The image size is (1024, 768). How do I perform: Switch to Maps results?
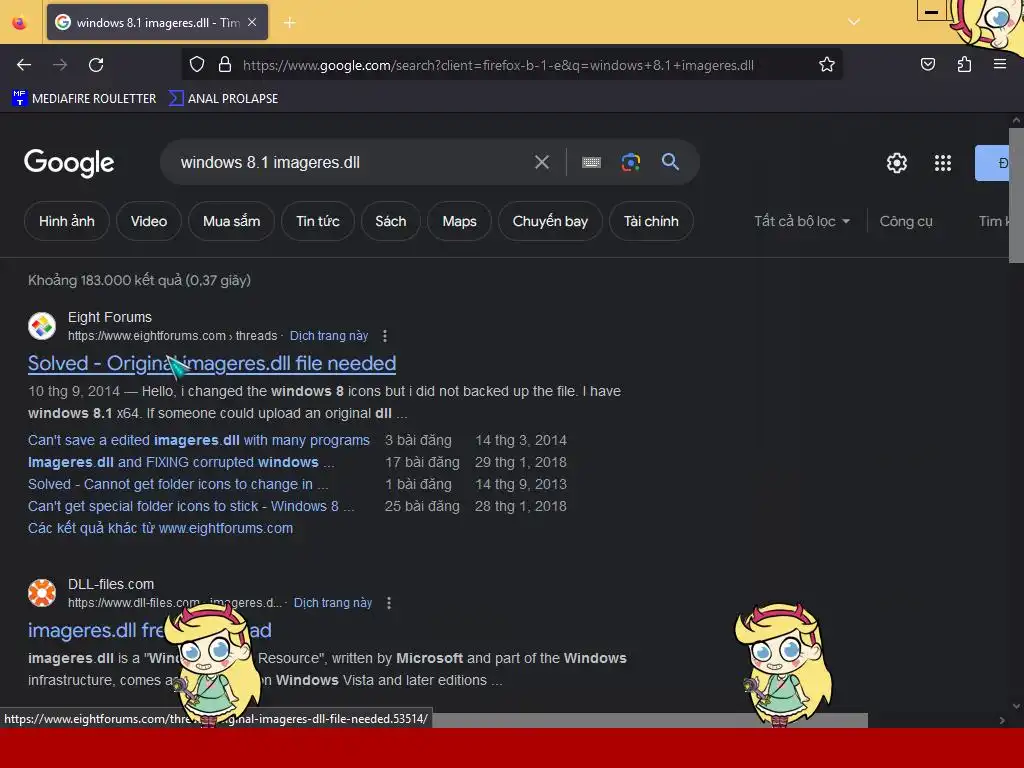[459, 221]
